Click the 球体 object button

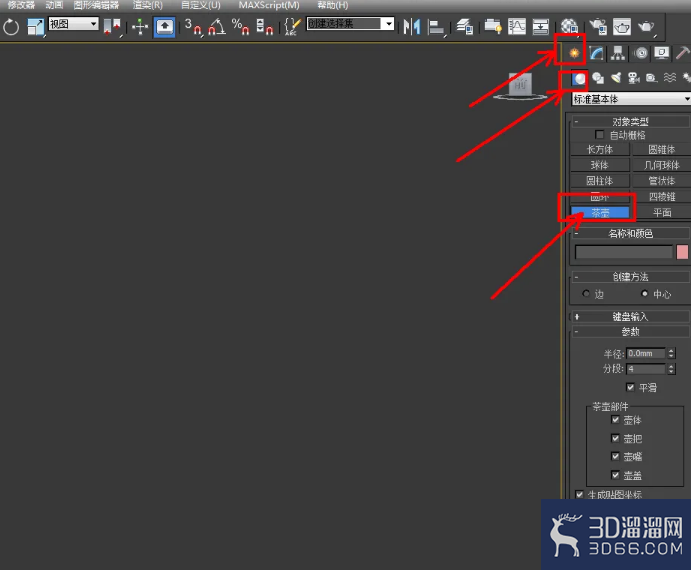point(600,165)
